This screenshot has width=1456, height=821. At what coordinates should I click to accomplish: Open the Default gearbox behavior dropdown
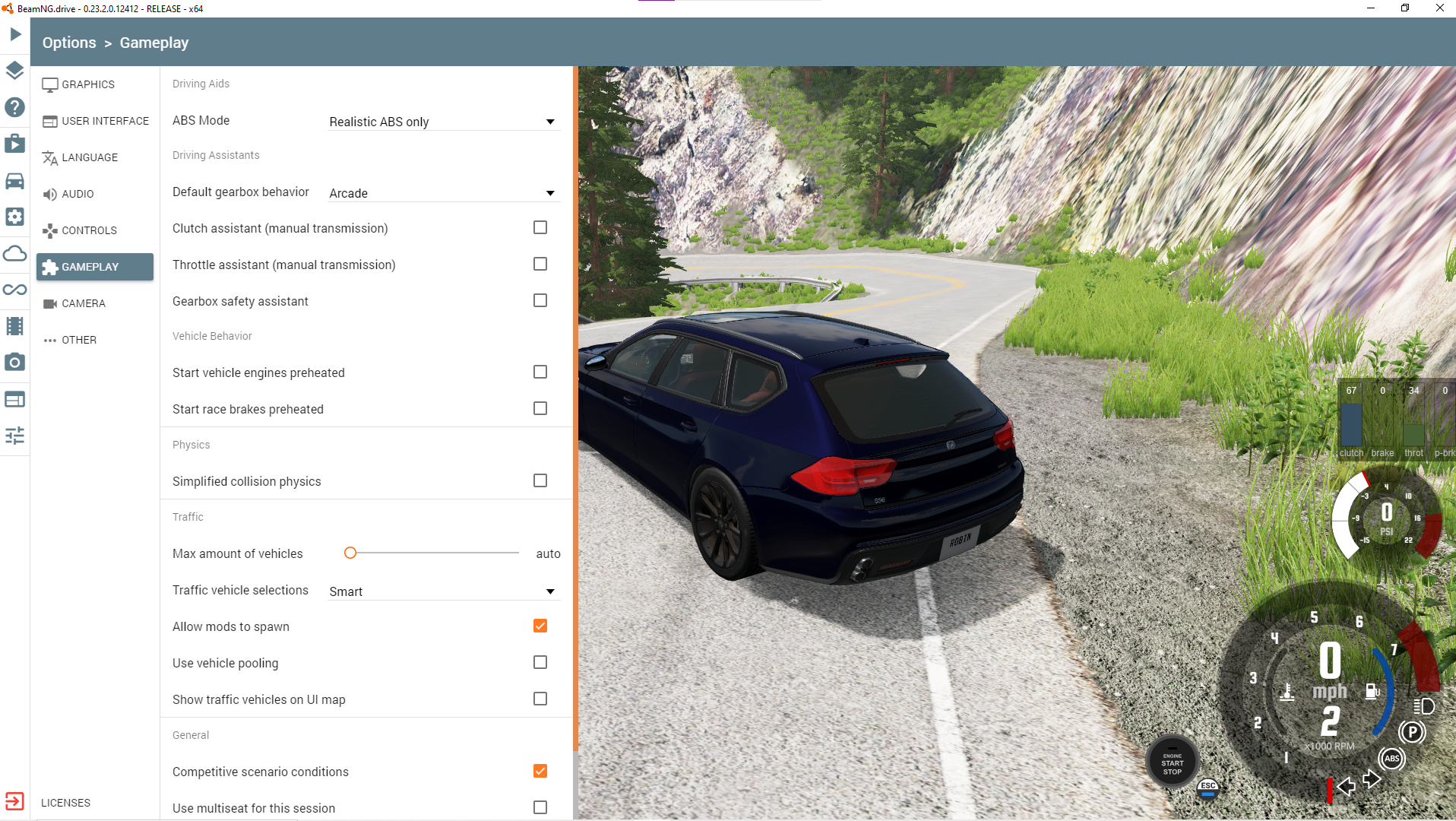[444, 193]
